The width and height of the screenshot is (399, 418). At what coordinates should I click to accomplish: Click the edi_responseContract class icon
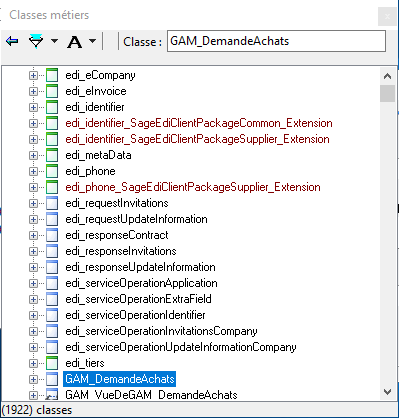[x=52, y=235]
